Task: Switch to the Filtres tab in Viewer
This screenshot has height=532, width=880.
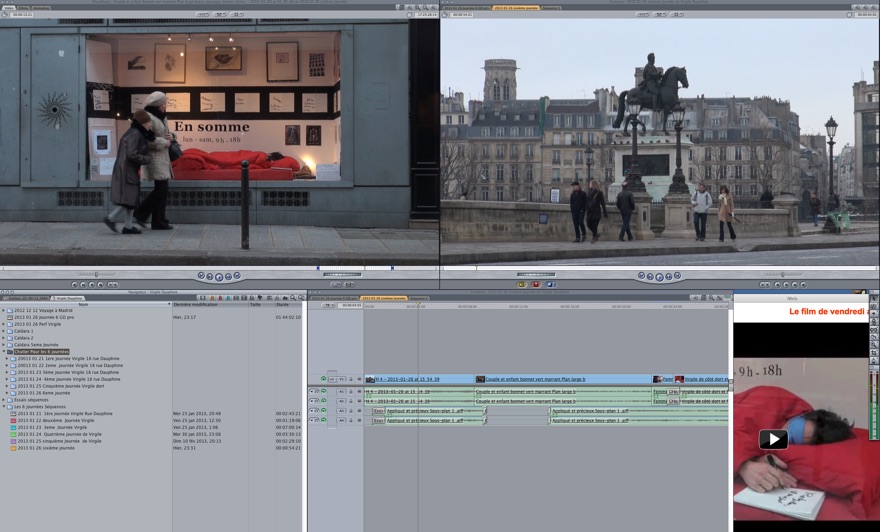Action: pyautogui.click(x=24, y=8)
